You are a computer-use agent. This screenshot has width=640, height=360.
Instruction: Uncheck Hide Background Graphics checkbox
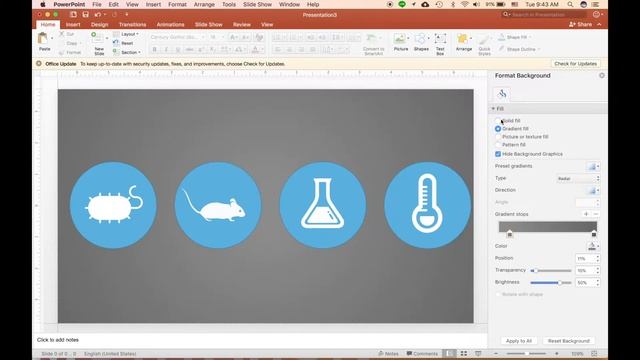pyautogui.click(x=498, y=154)
